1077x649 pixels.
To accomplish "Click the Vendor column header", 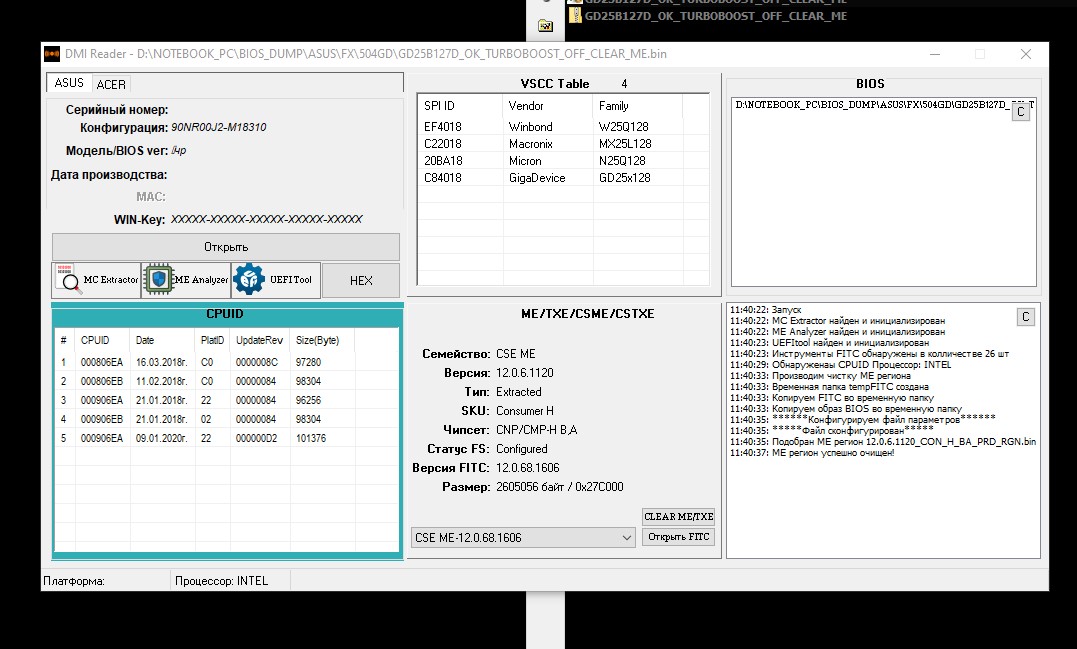I will (547, 106).
